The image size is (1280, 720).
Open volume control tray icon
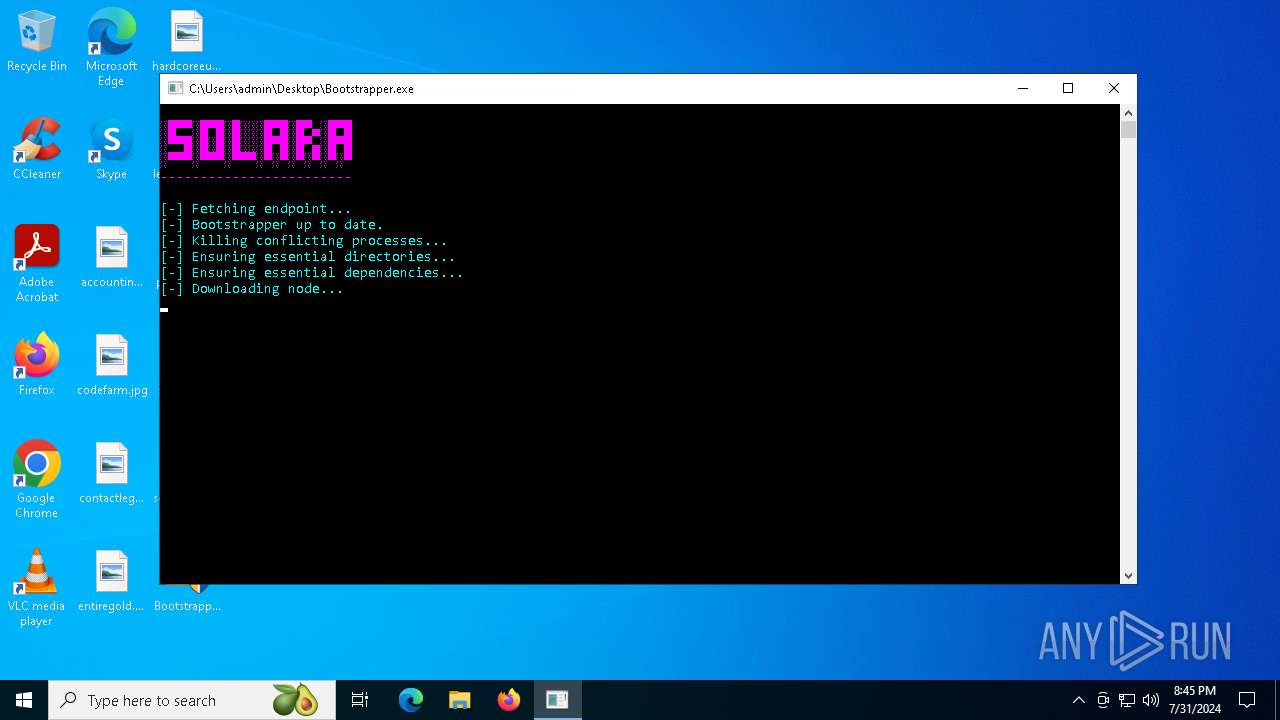[1151, 700]
